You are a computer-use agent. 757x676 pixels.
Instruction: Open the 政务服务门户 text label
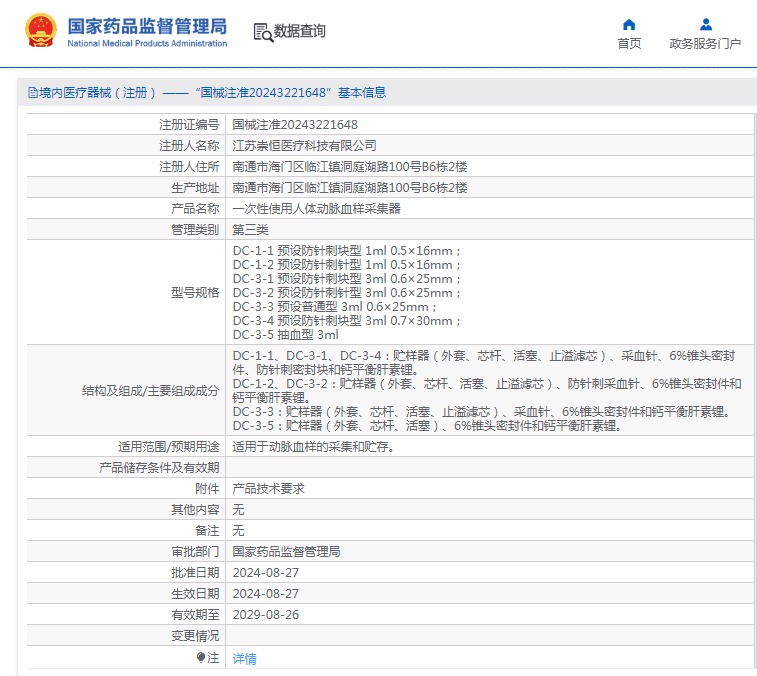click(705, 44)
